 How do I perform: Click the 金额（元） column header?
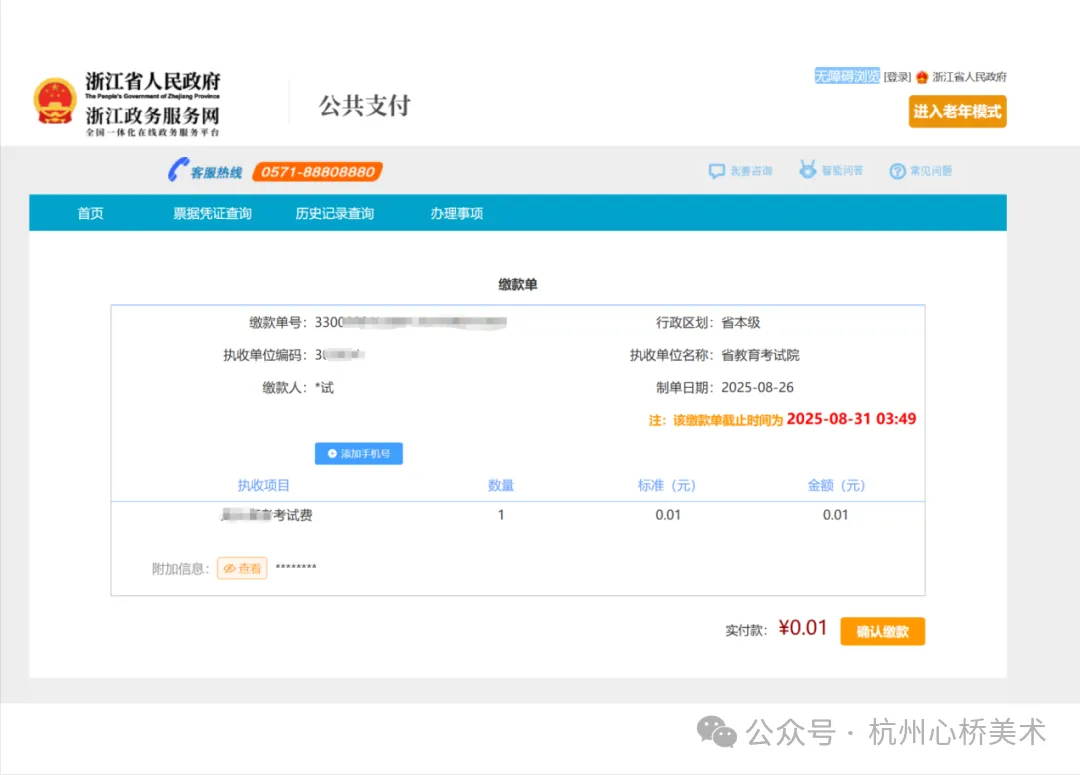click(x=835, y=486)
